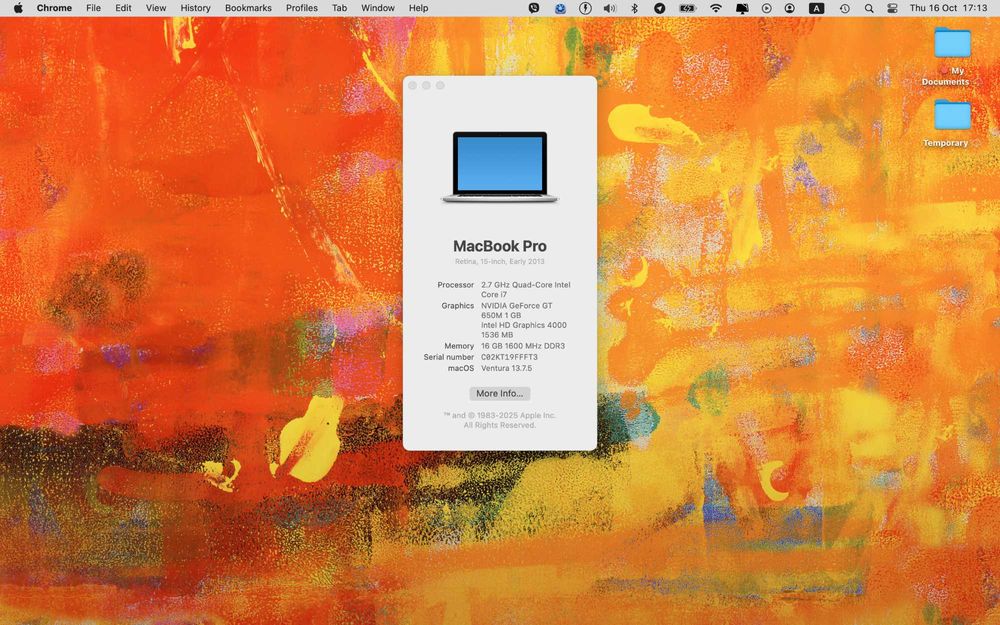Viewport: 1000px width, 625px height.
Task: Open the sound volume menu
Action: point(610,8)
